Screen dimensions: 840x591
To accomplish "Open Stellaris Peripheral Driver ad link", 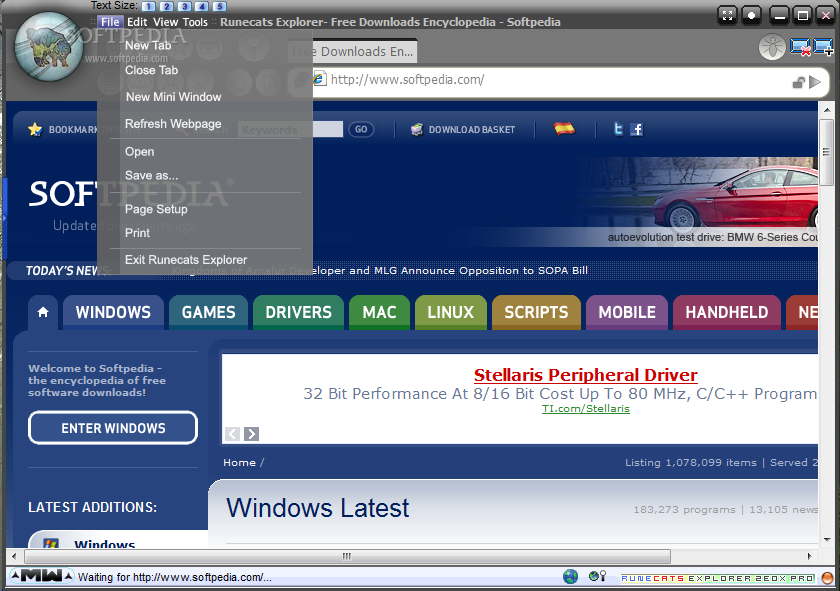I will coord(586,375).
